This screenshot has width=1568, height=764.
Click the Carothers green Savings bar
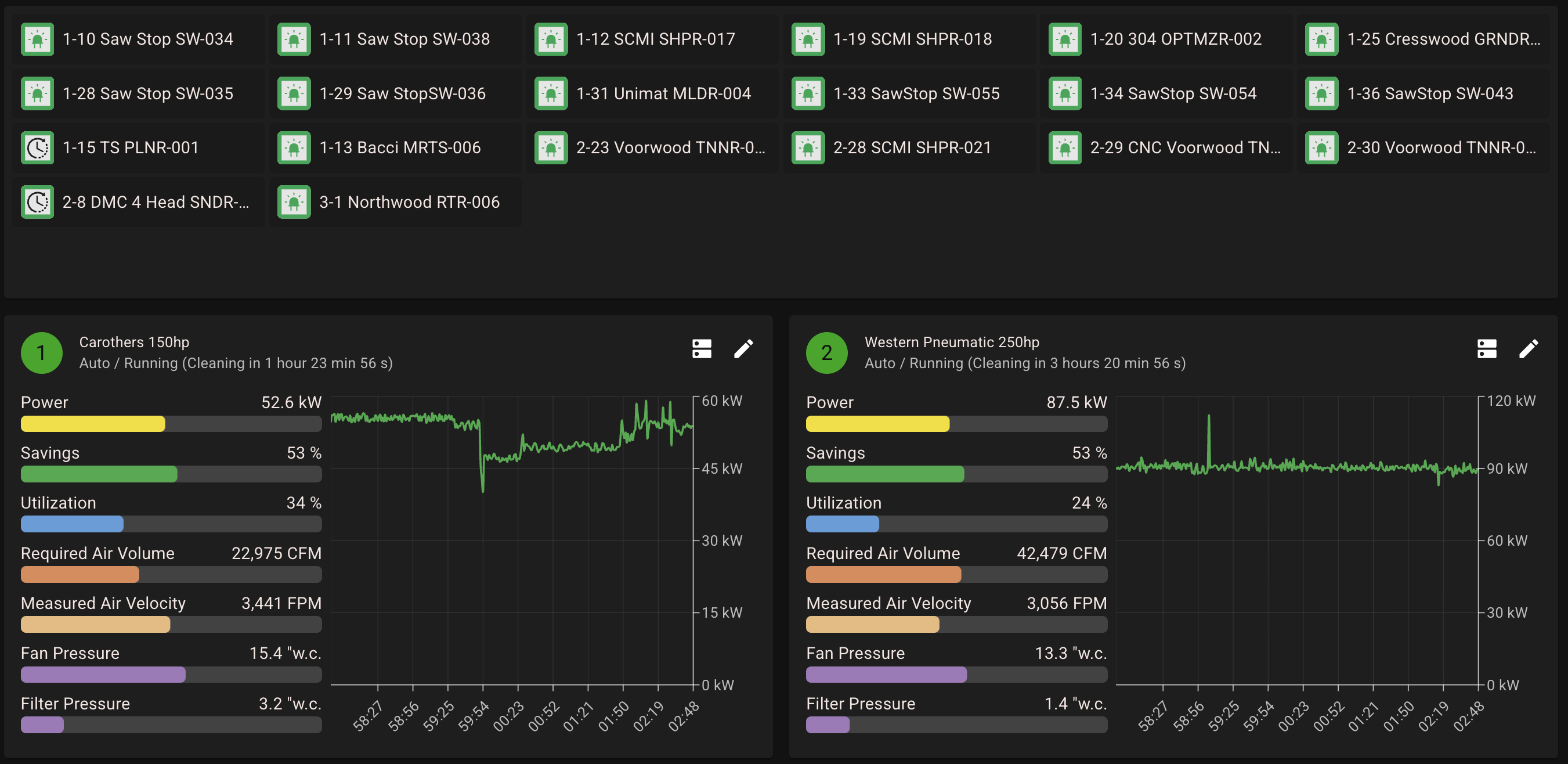[x=171, y=474]
